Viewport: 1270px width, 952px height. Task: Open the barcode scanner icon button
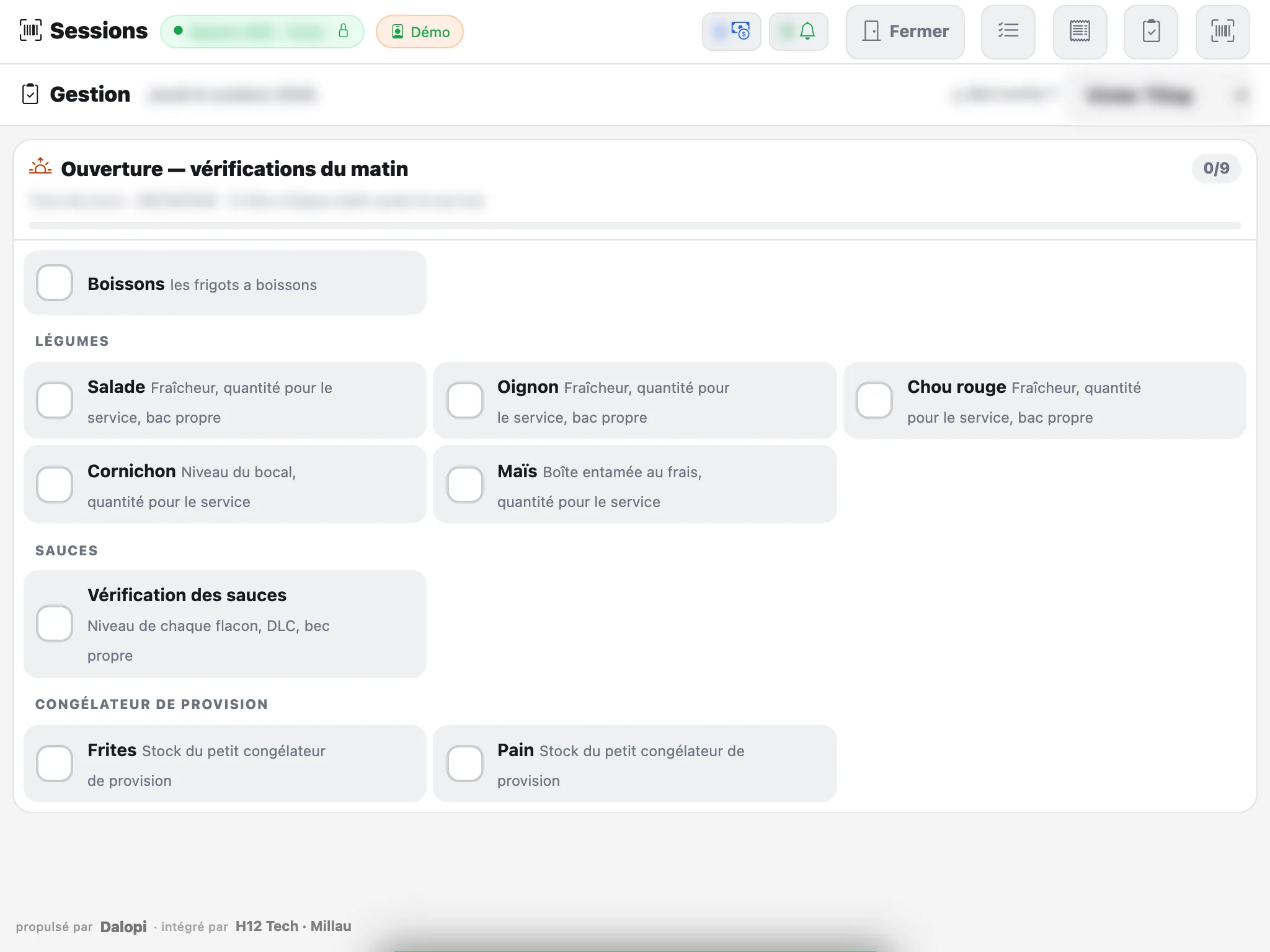[1222, 32]
